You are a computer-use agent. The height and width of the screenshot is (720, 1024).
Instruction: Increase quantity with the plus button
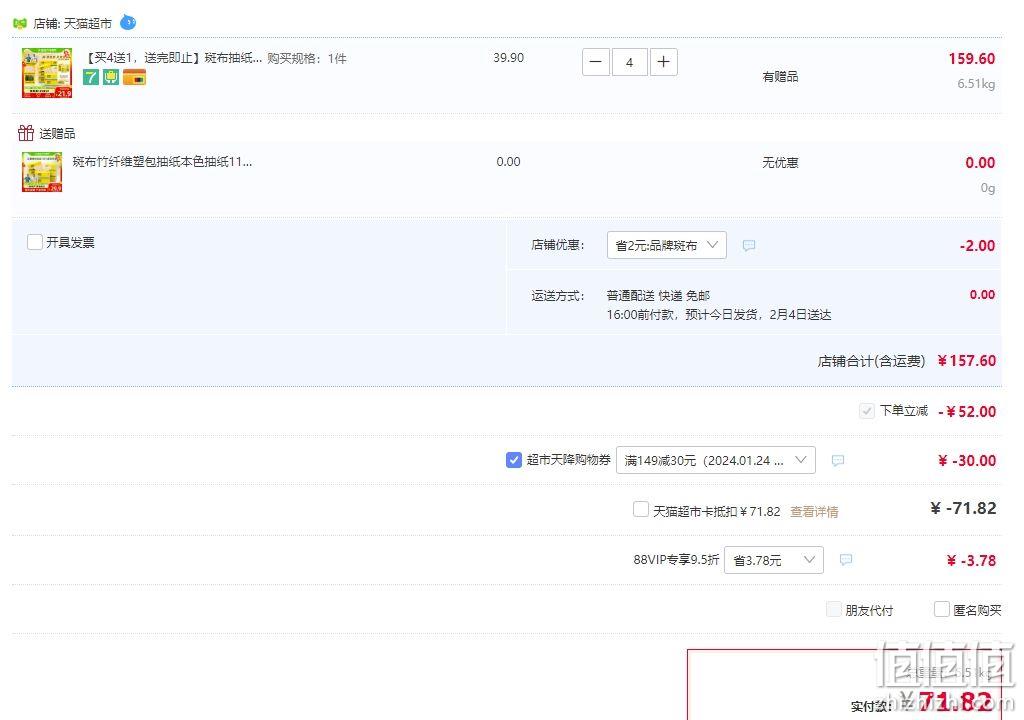click(664, 62)
